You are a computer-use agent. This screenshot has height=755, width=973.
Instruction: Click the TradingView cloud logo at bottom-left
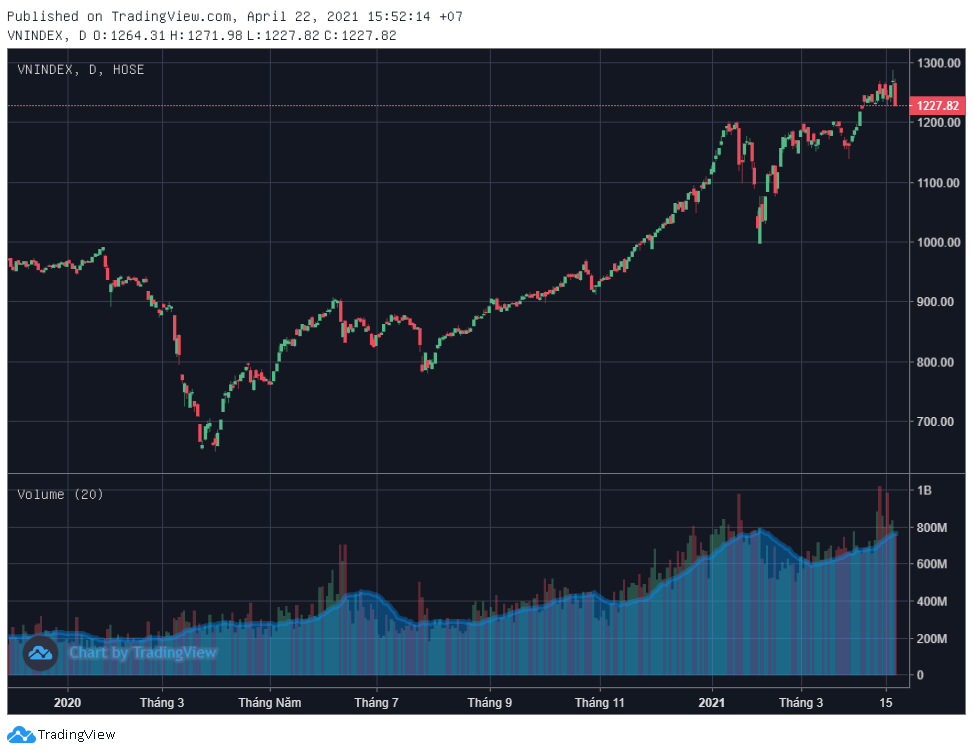(20, 735)
